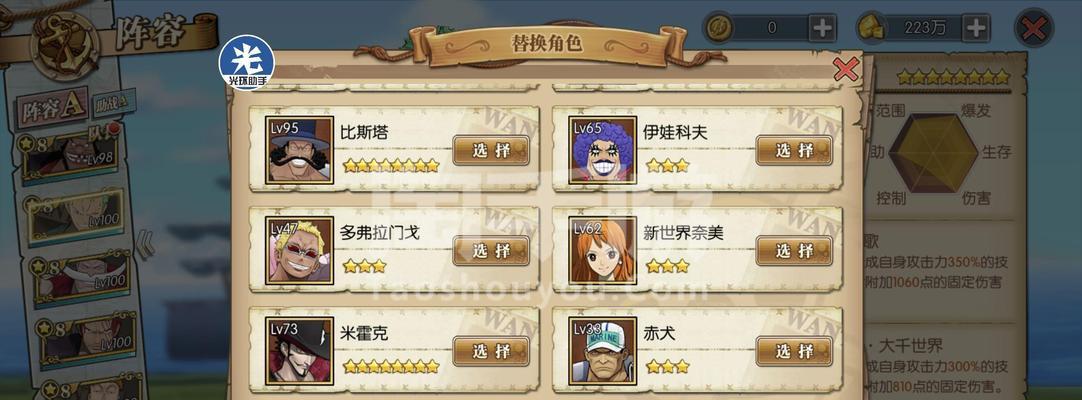Switch to the 阵容A tab
The height and width of the screenshot is (400, 1082).
(52, 109)
